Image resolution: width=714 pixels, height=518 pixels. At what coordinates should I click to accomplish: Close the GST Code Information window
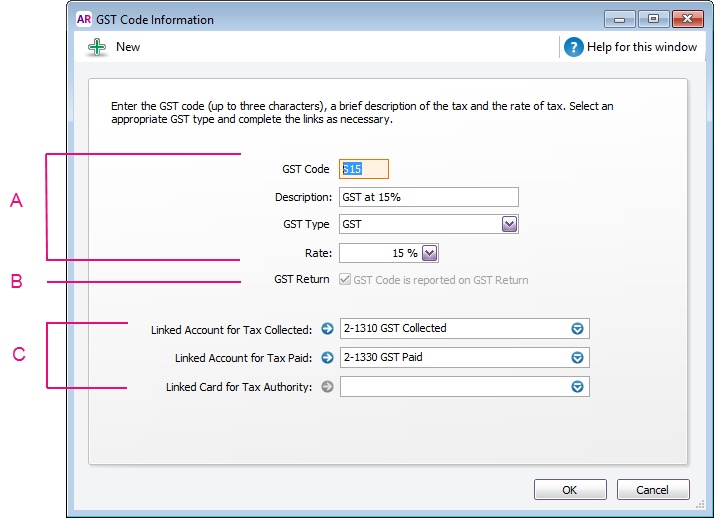(688, 19)
